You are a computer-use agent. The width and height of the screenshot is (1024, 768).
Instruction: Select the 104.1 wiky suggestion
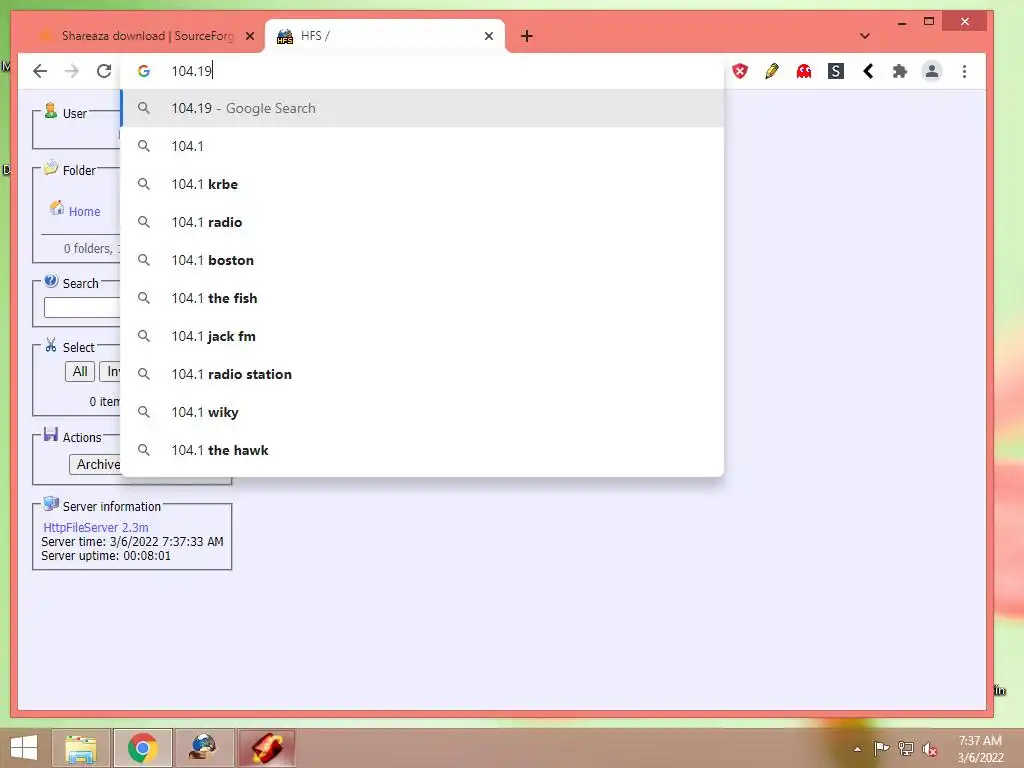423,412
